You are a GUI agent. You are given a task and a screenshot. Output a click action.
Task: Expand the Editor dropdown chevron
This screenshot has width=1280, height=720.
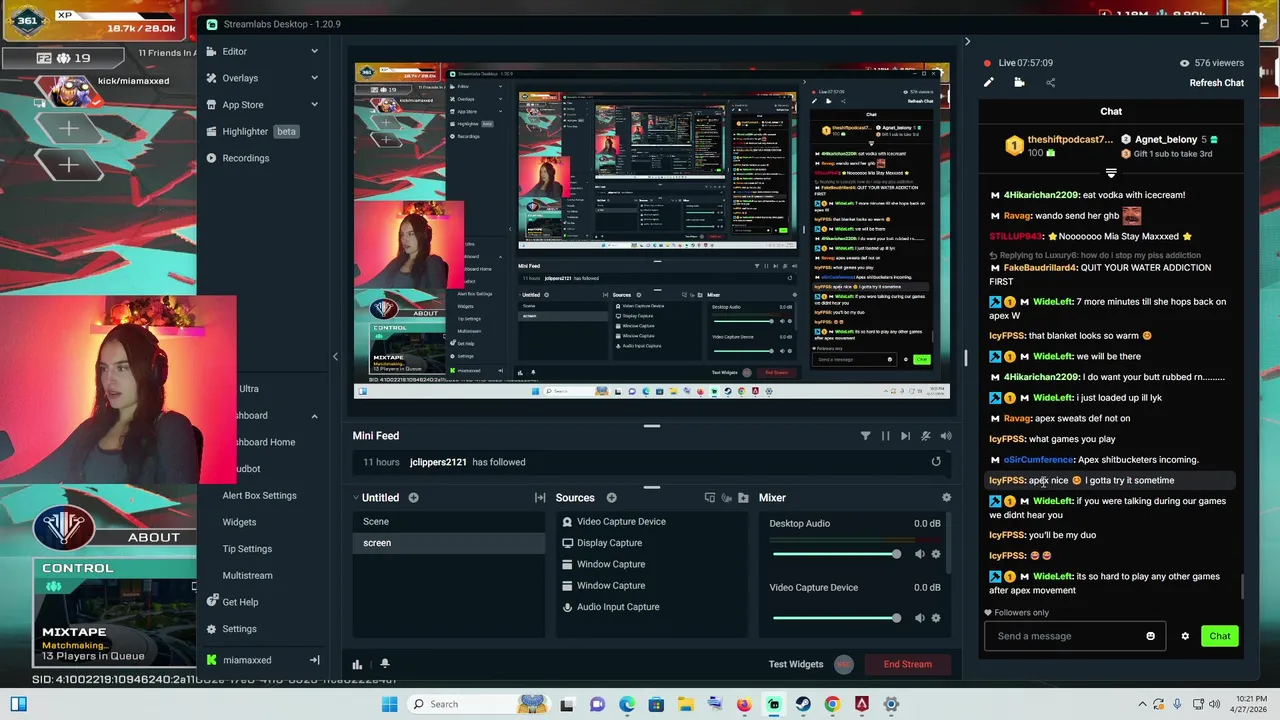pos(314,51)
